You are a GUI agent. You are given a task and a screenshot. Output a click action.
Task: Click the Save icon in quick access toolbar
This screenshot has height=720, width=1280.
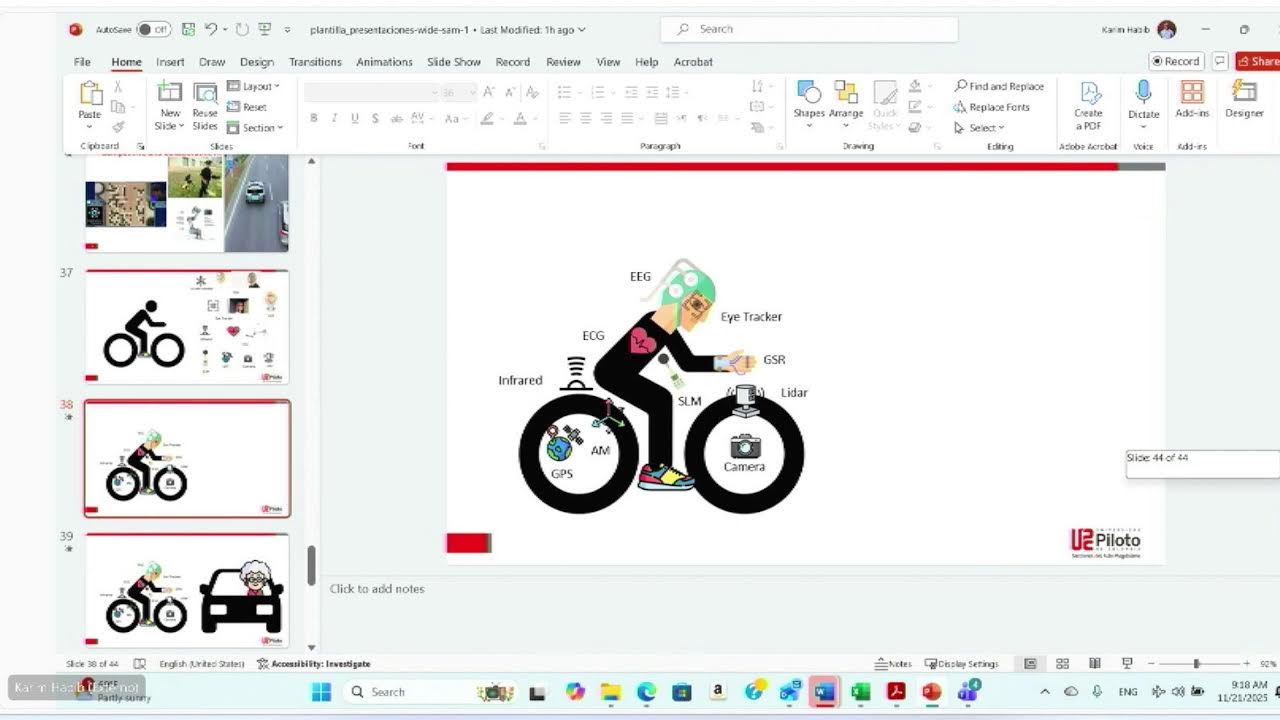186,29
